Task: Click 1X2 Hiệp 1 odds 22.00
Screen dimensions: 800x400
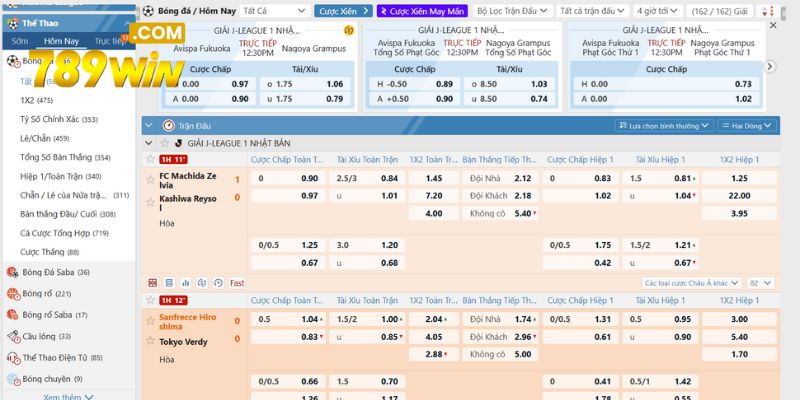Action: (x=739, y=195)
